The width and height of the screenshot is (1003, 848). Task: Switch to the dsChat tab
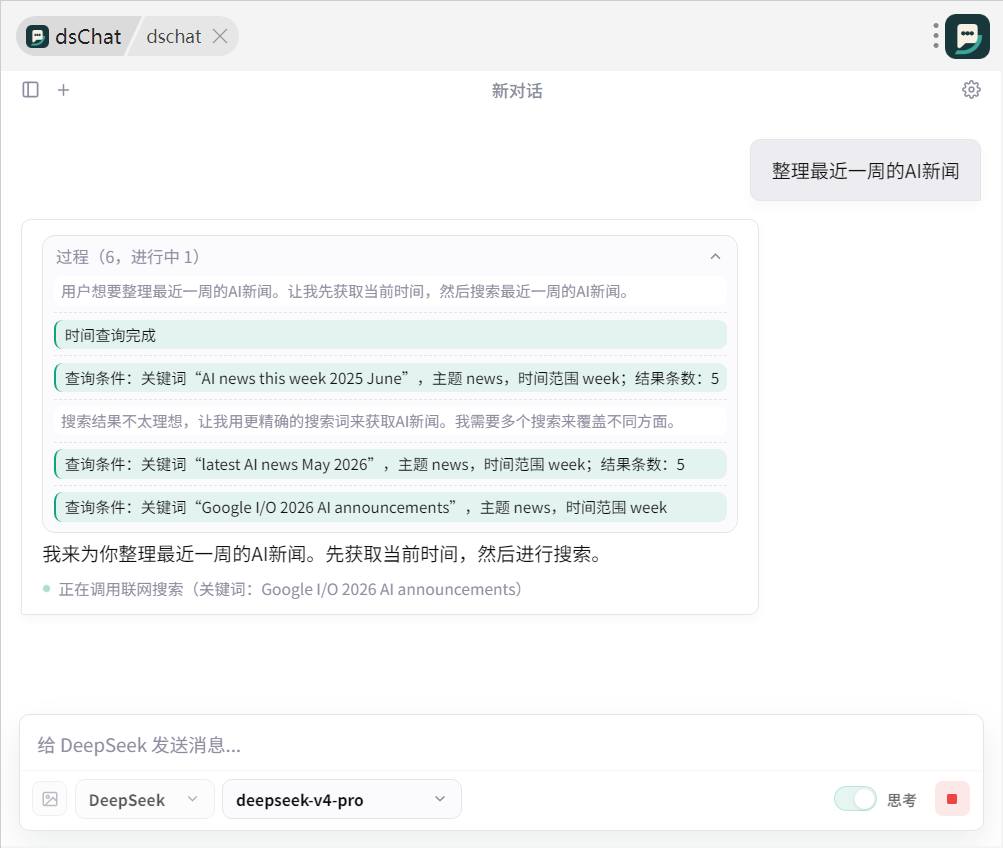[74, 36]
